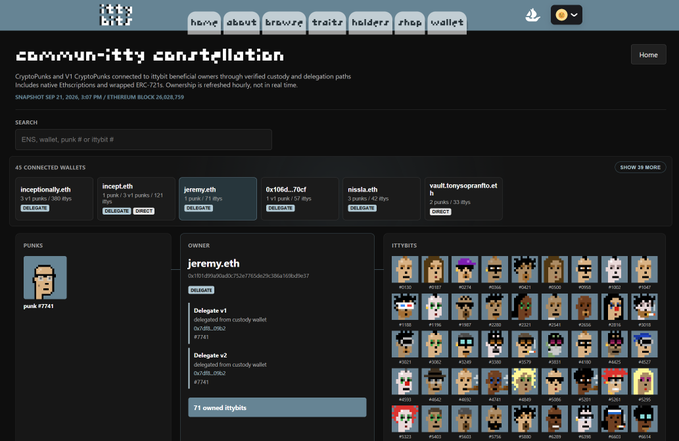This screenshot has height=441, width=679.
Task: Open ittybit #5261 with red spiky hair
Action: 614,382
